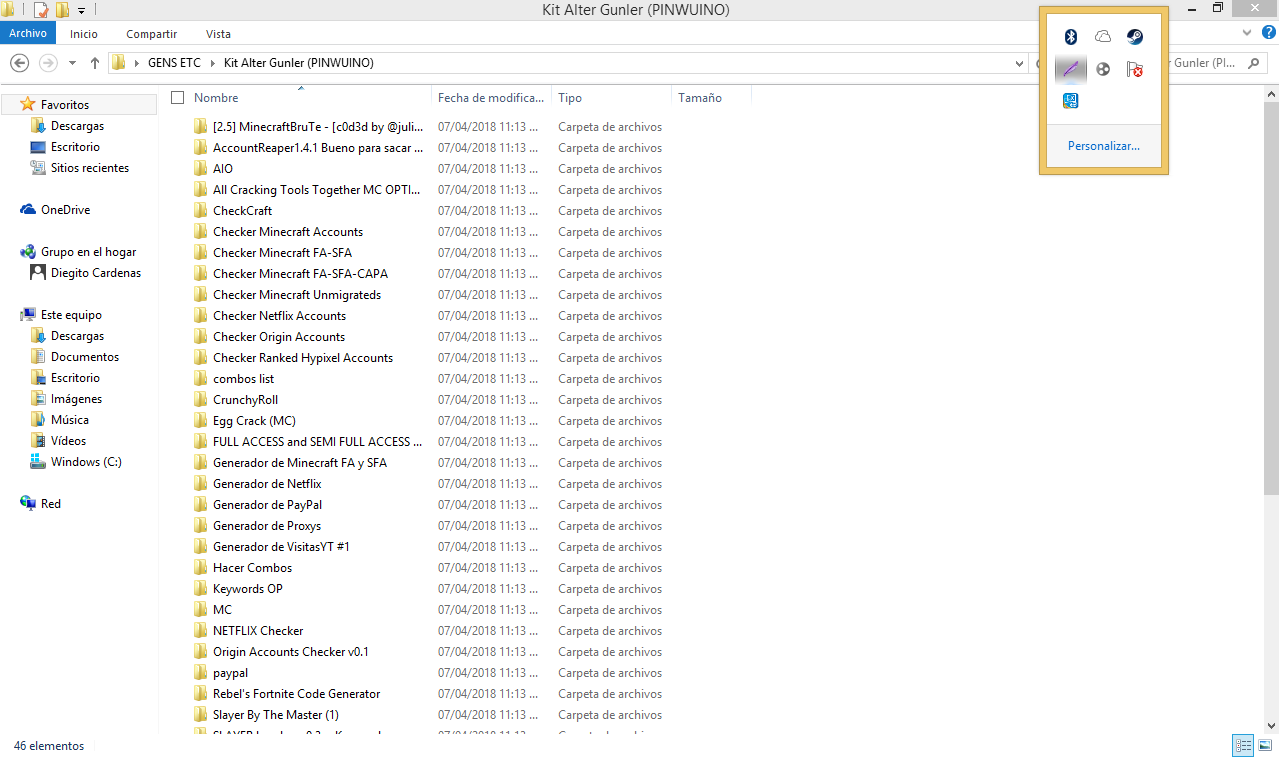
Task: Select Favoritos in the navigation pane
Action: pos(79,105)
